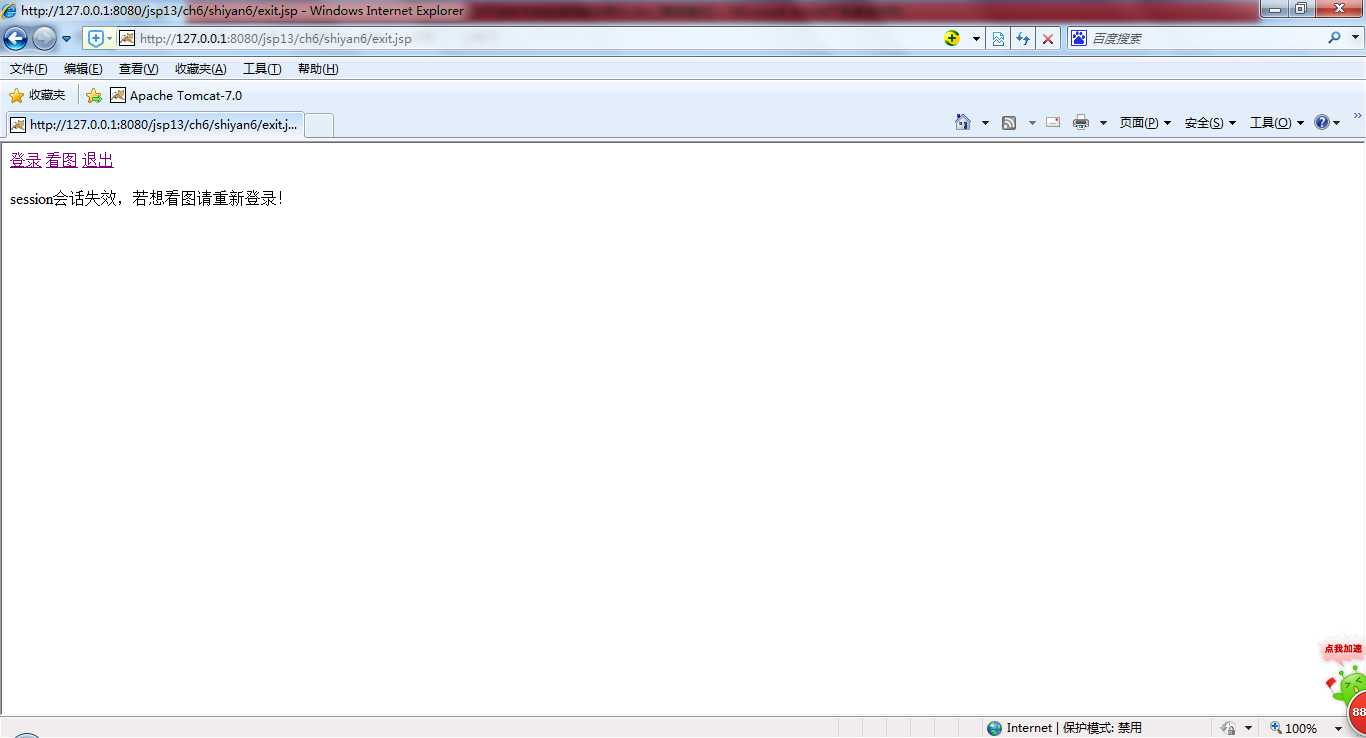Click the RSS feeds icon
This screenshot has height=738, width=1366.
point(1009,123)
